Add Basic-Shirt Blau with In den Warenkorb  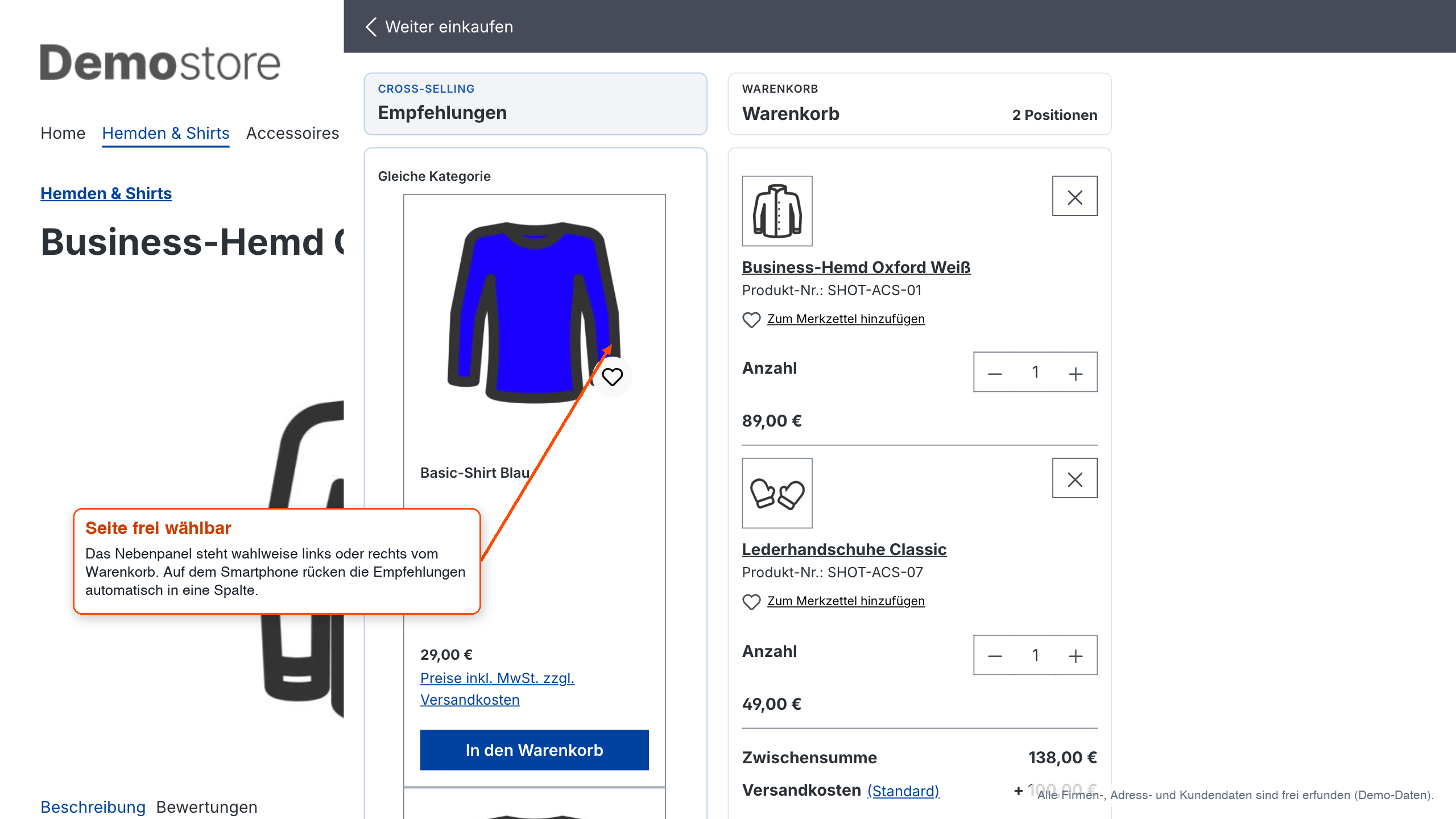[534, 750]
